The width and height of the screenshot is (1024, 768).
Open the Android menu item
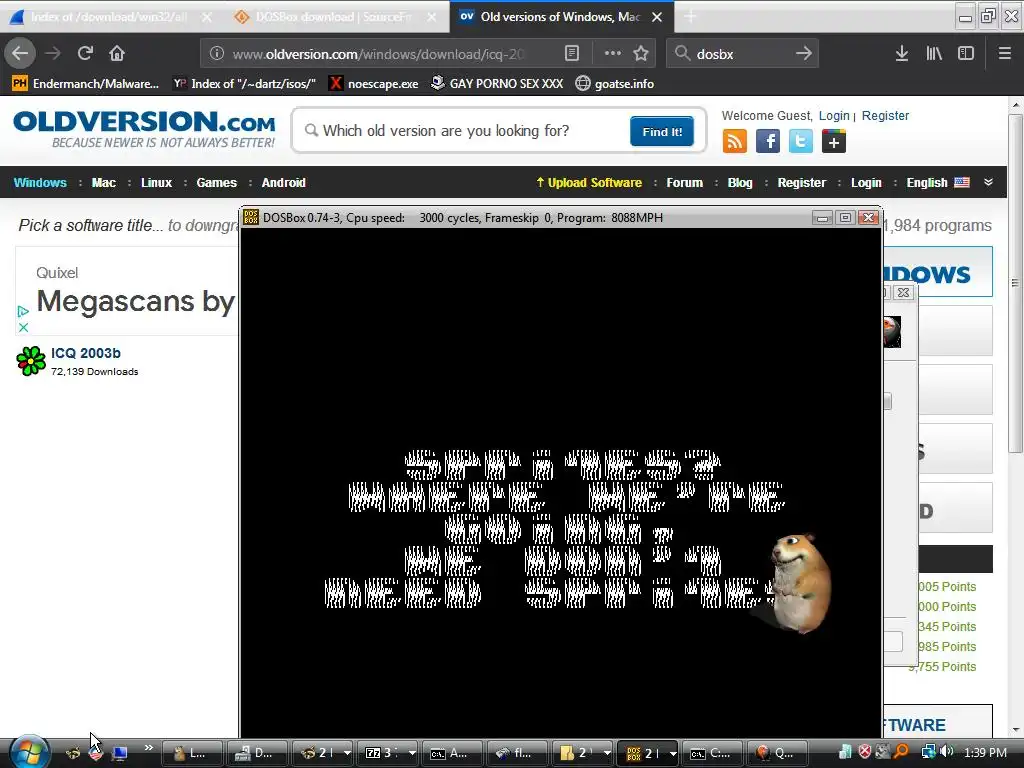[x=283, y=183]
